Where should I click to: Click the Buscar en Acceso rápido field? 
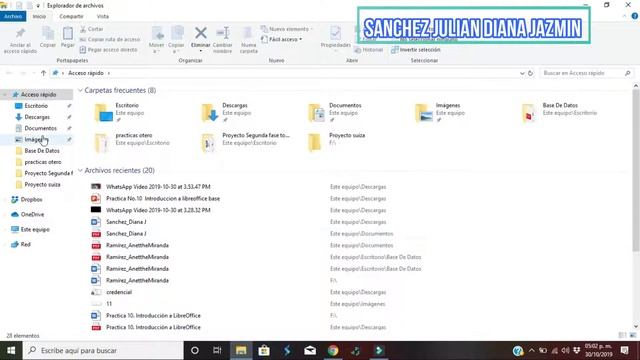pyautogui.click(x=586, y=73)
